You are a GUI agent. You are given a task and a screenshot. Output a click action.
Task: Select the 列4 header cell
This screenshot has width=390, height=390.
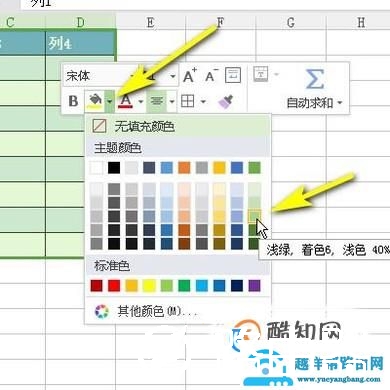tap(81, 43)
